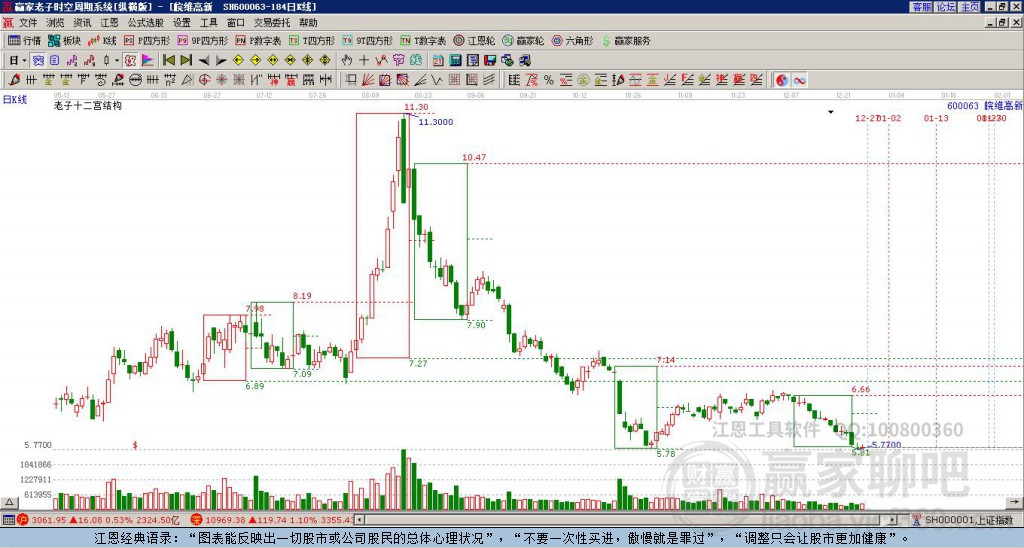This screenshot has height=548, width=1024.
Task: Open the 9P四方形 tool
Action: [203, 40]
